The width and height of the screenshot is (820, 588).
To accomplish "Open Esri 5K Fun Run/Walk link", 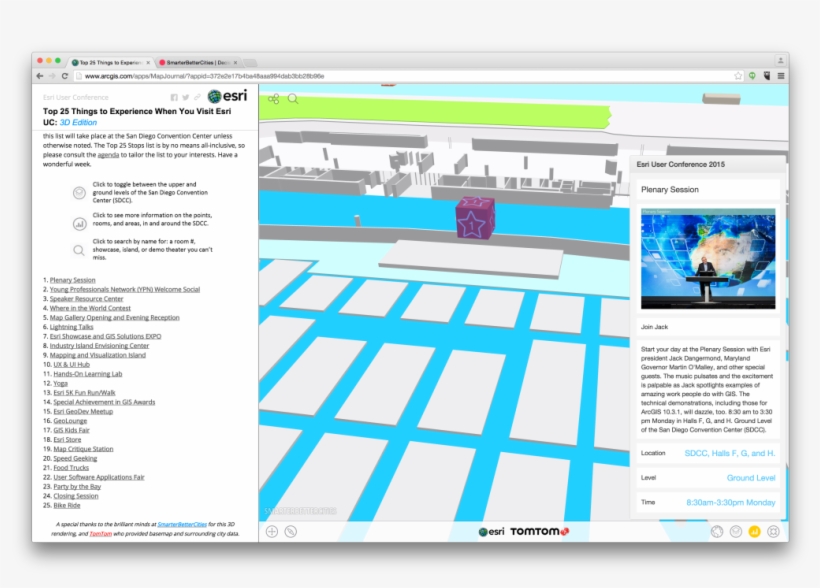I will pyautogui.click(x=84, y=393).
